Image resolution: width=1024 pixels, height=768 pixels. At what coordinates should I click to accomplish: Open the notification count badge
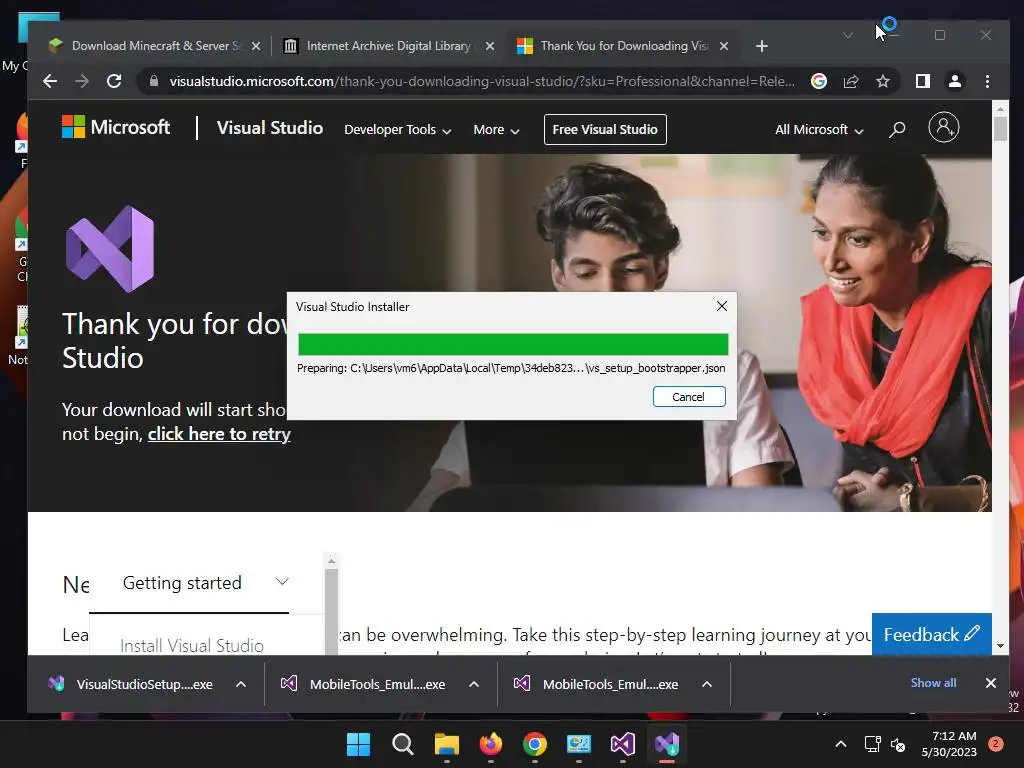[996, 744]
